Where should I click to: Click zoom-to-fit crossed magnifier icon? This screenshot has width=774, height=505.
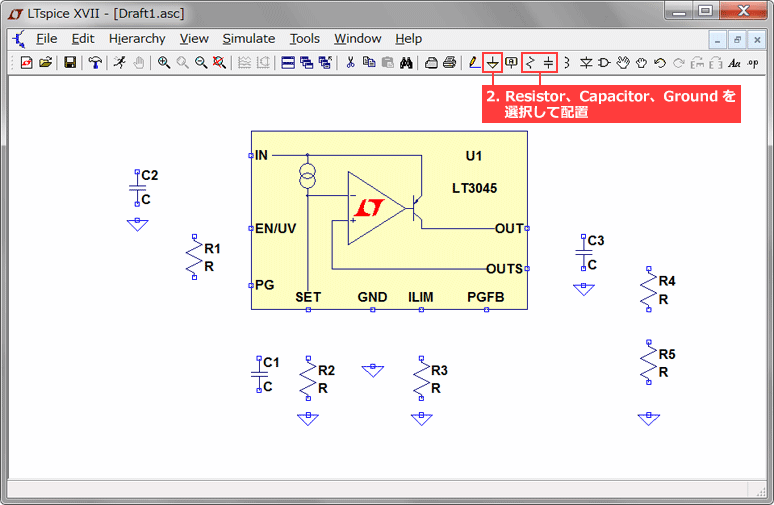point(219,63)
